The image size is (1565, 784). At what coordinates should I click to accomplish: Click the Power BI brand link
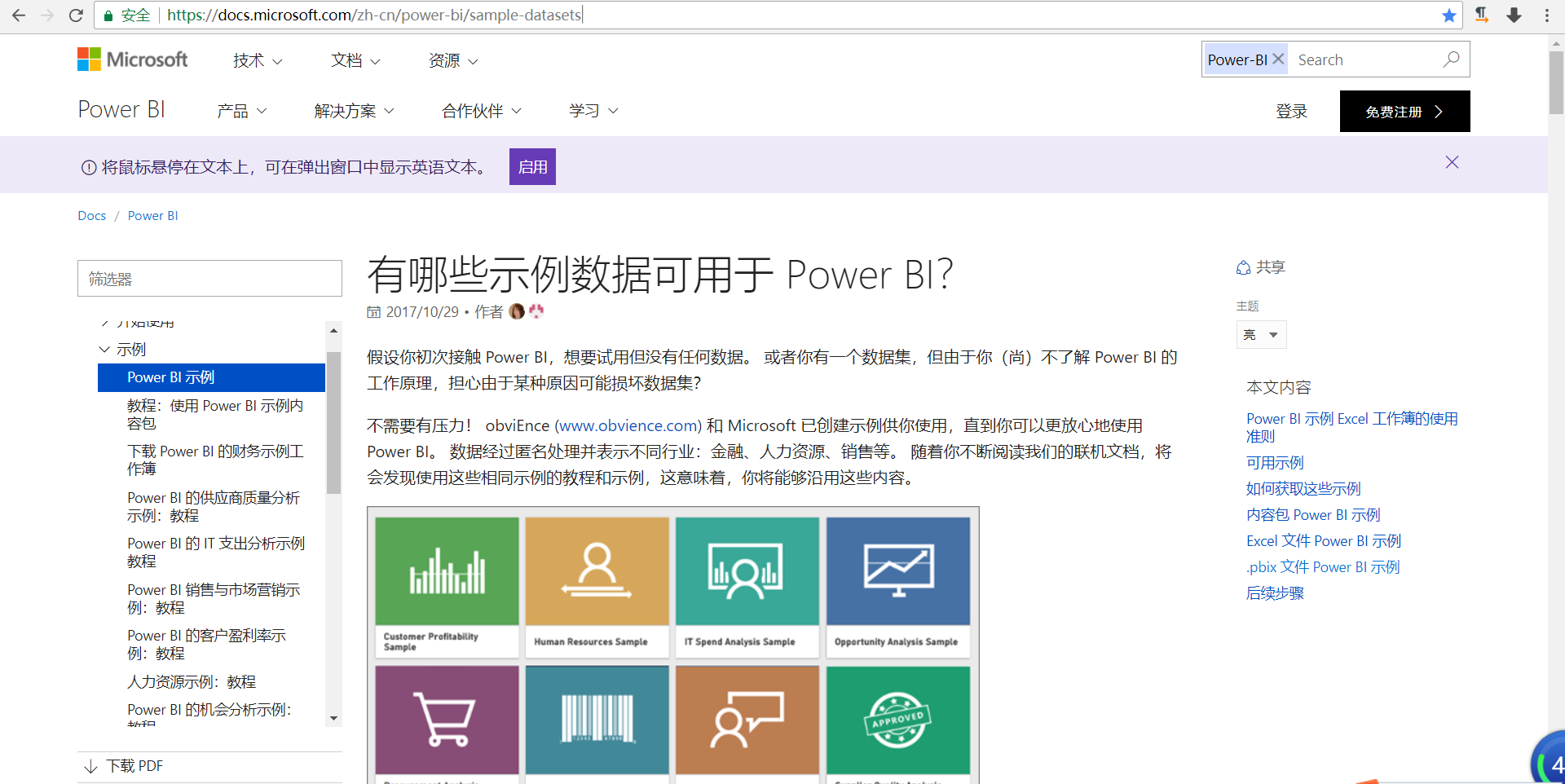[x=121, y=110]
